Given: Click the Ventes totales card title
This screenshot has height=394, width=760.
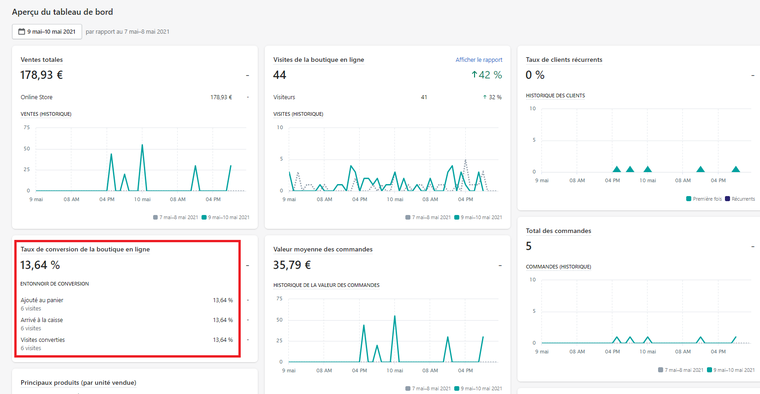Looking at the screenshot, I should coord(42,60).
